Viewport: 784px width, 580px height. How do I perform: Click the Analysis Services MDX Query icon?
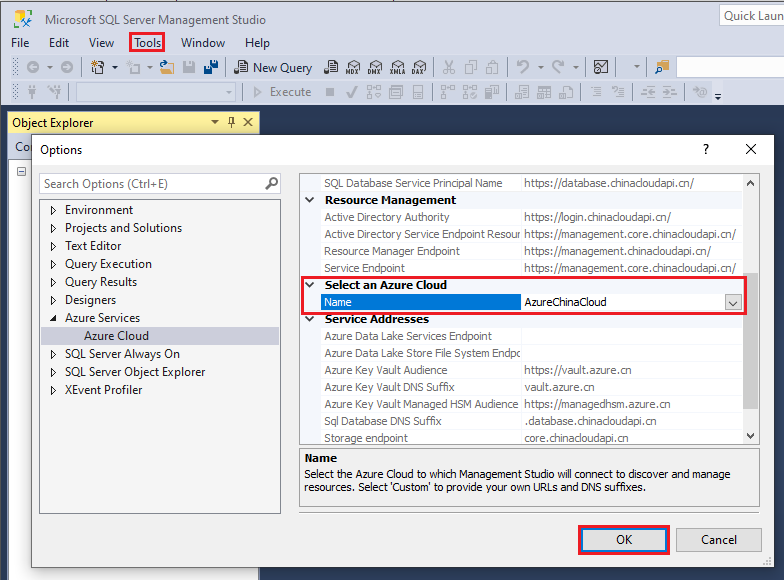[x=353, y=67]
